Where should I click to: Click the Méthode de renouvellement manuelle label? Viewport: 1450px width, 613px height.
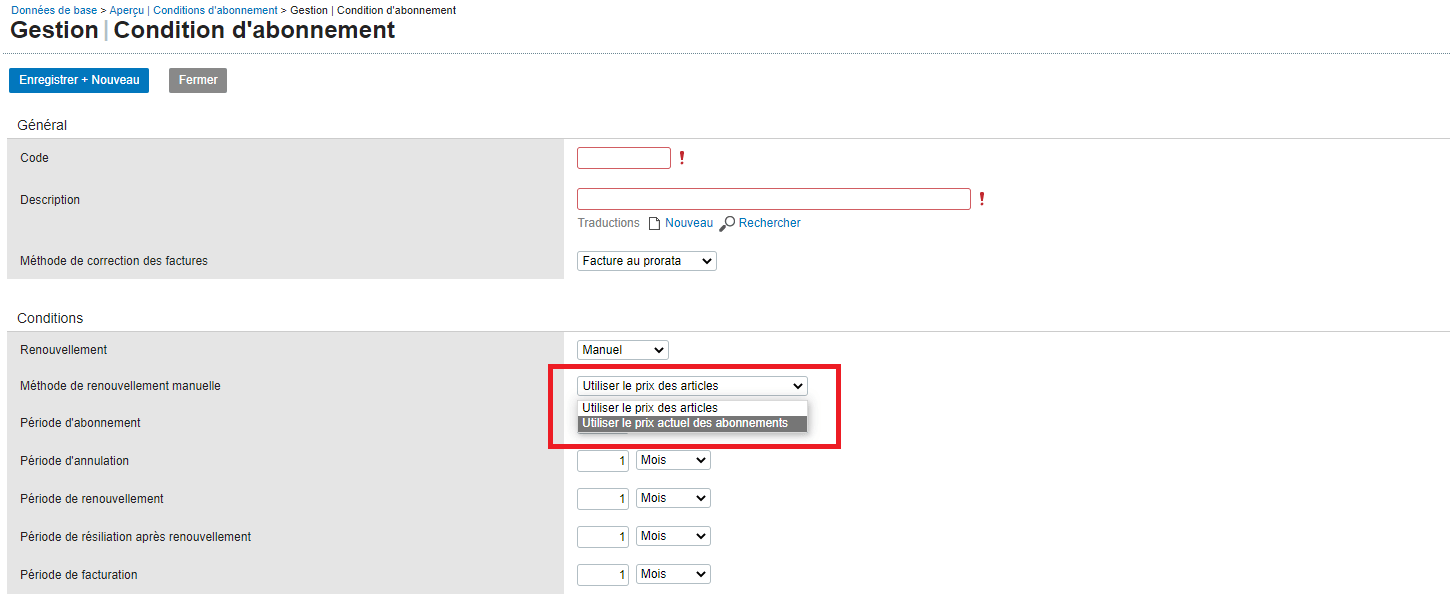(120, 386)
